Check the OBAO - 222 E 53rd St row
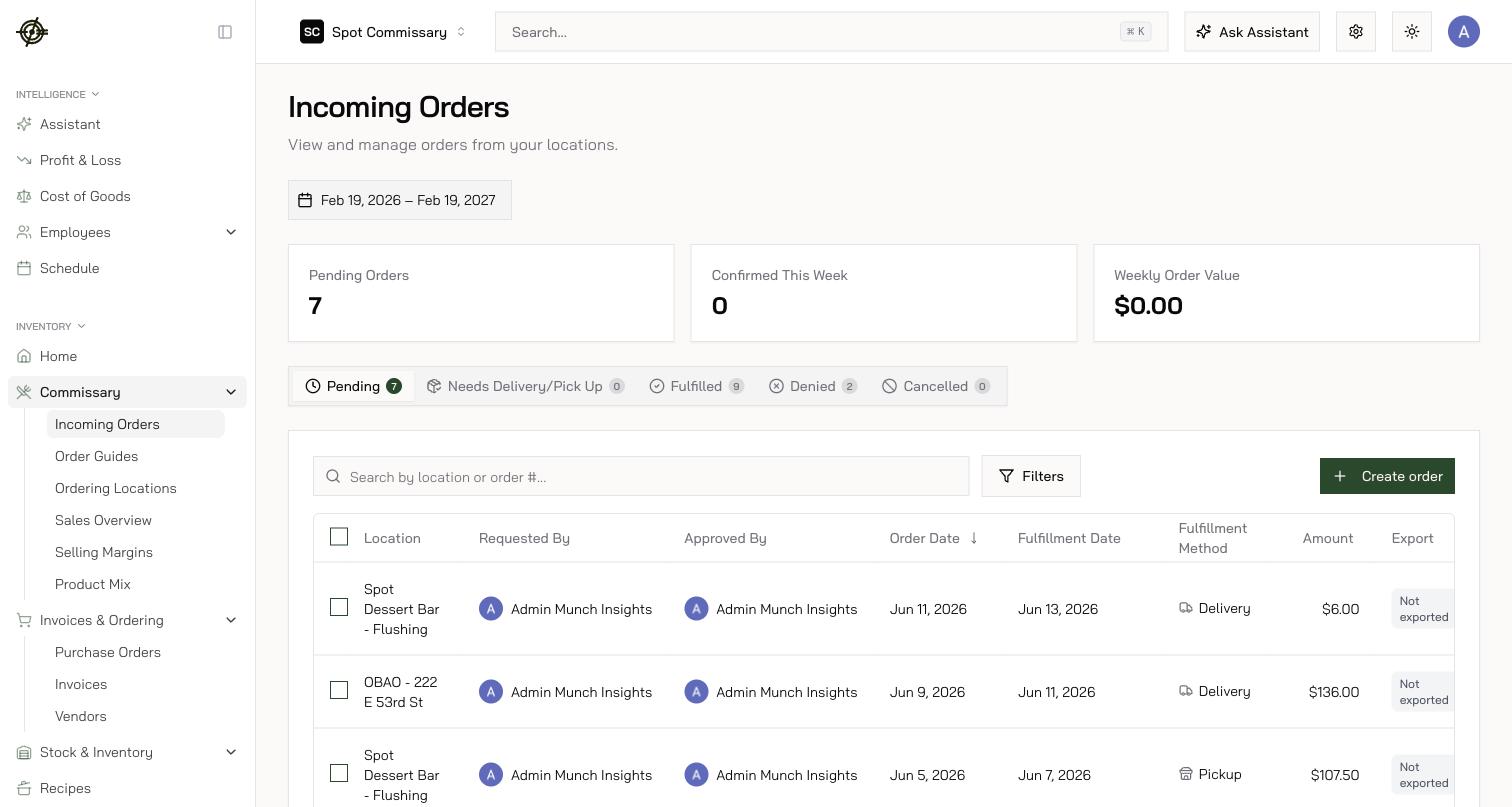 pyautogui.click(x=339, y=690)
